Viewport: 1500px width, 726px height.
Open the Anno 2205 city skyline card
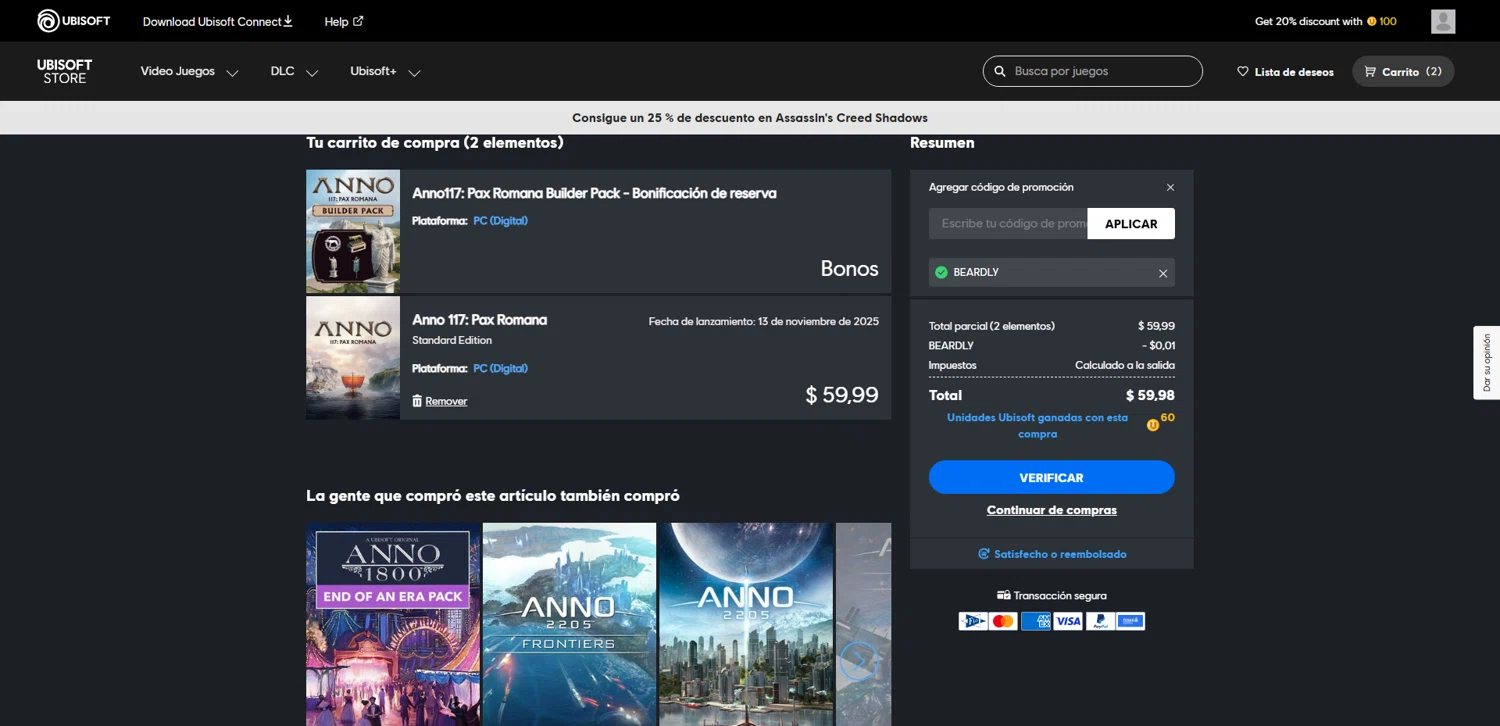tap(746, 624)
